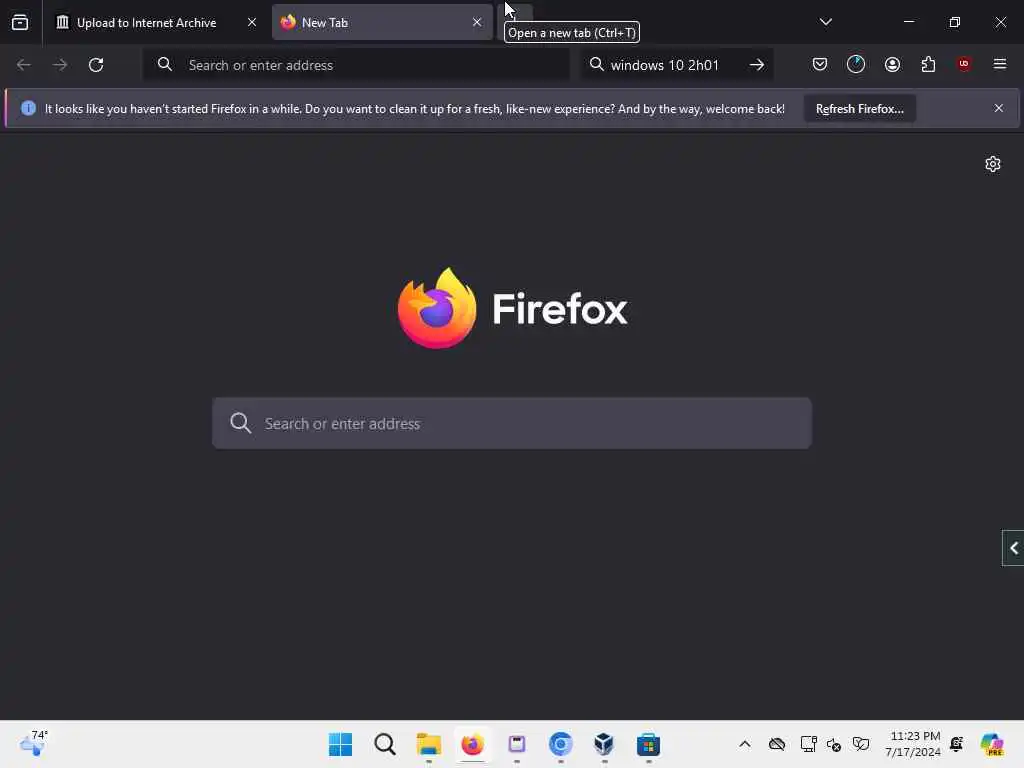This screenshot has width=1024, height=768.
Task: Click the notification info icon
Action: coord(28,108)
